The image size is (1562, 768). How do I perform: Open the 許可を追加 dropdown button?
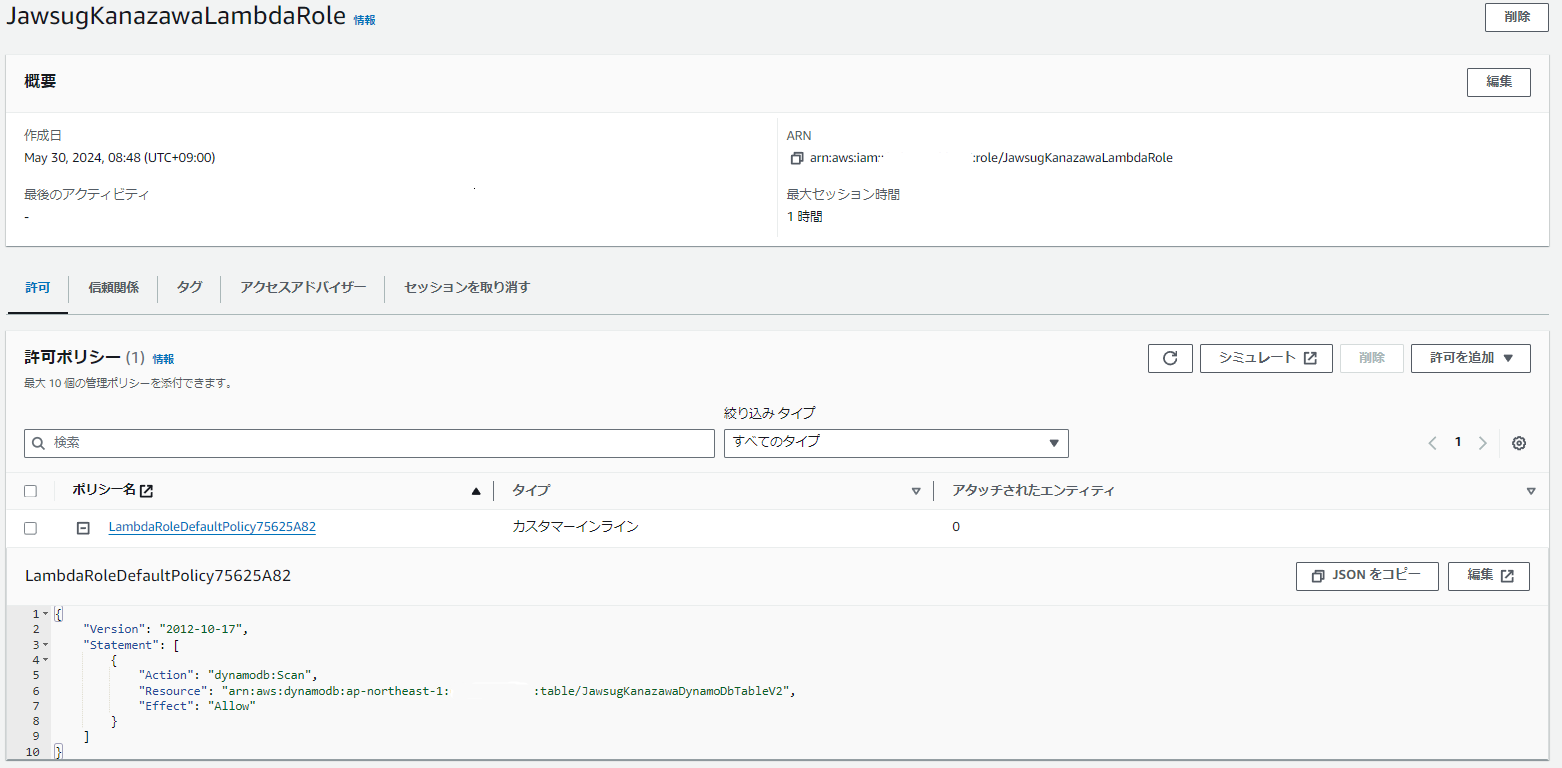pyautogui.click(x=1470, y=358)
